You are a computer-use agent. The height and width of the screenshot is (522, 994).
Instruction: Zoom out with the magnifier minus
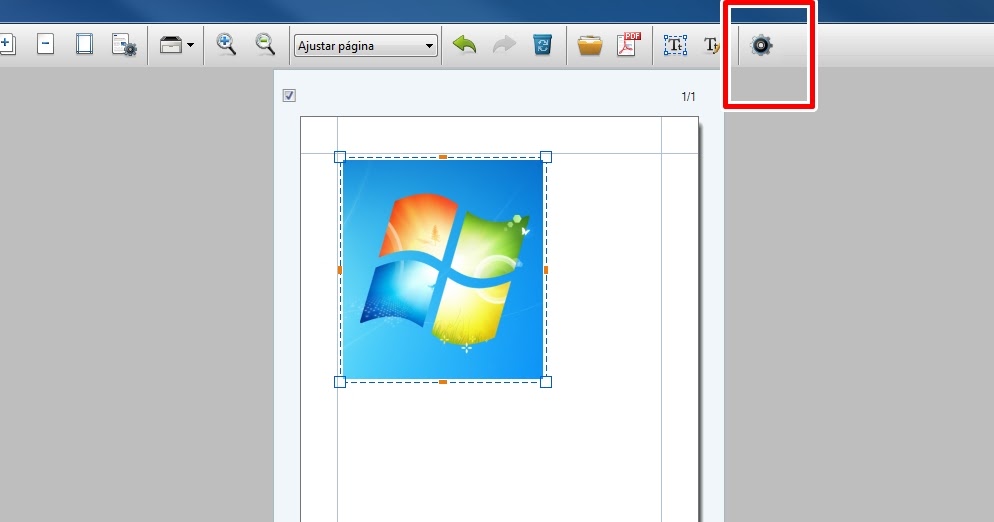(265, 44)
